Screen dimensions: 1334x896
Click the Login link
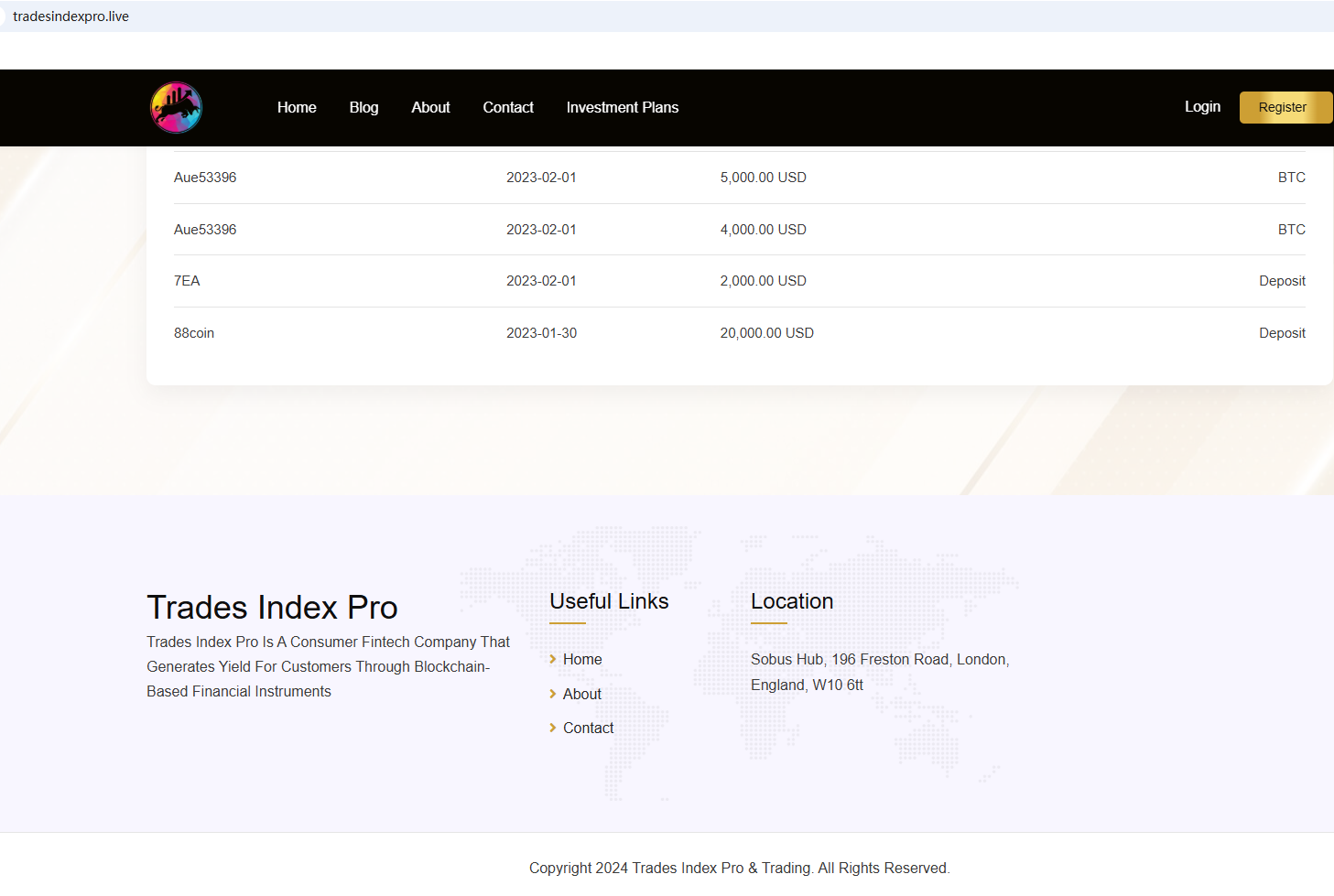(1202, 107)
